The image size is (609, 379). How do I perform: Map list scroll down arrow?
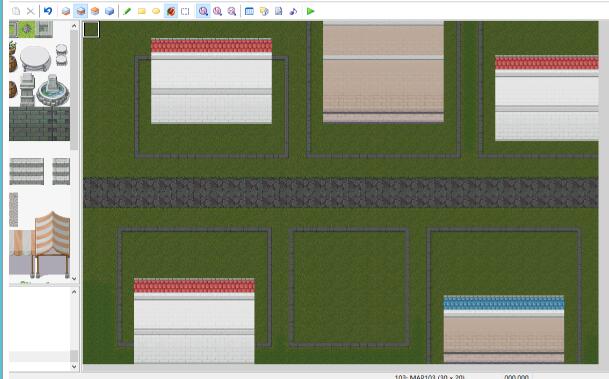click(x=74, y=366)
